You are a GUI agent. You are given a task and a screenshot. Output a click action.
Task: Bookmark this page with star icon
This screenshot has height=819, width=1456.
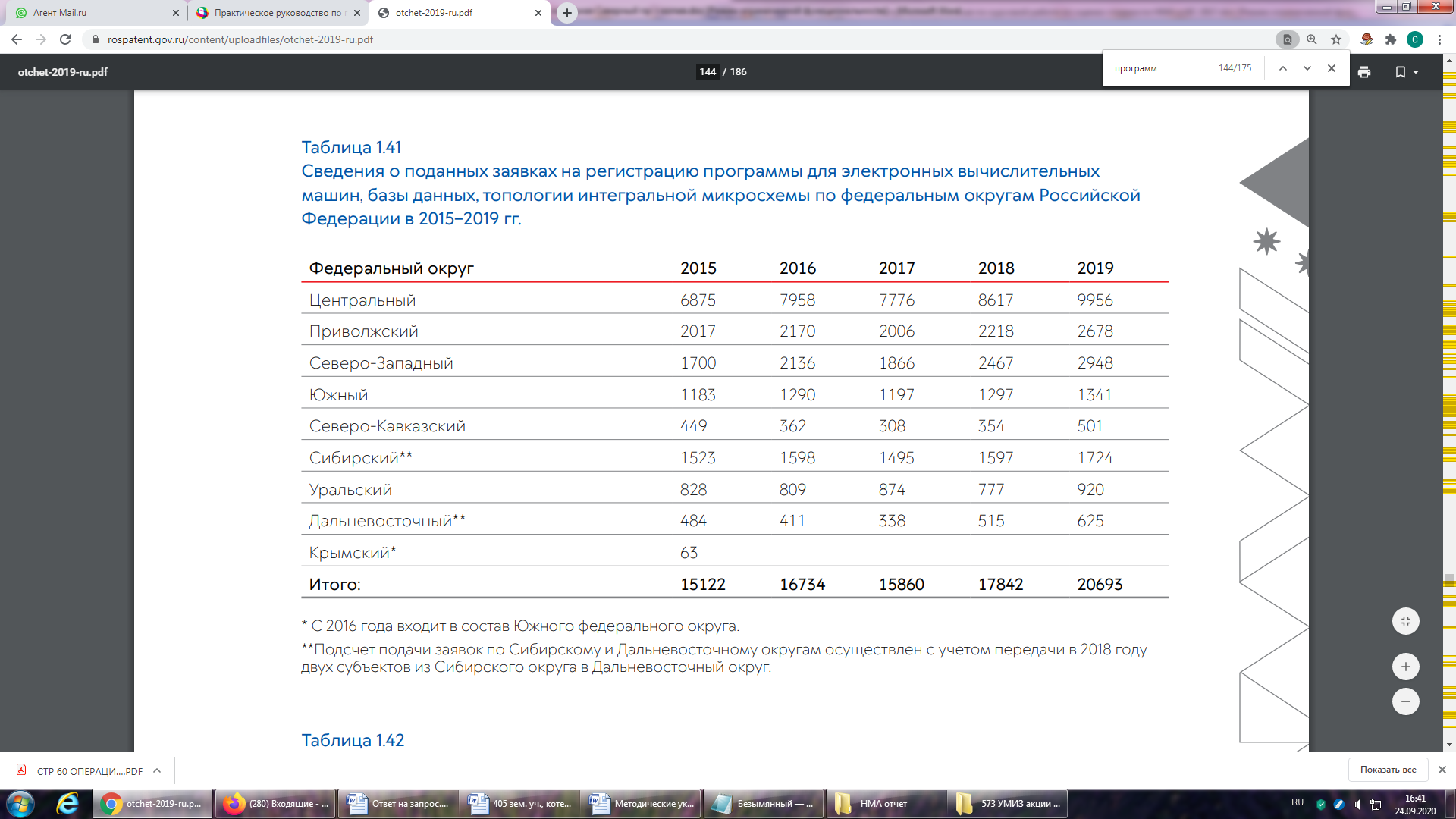(1336, 39)
